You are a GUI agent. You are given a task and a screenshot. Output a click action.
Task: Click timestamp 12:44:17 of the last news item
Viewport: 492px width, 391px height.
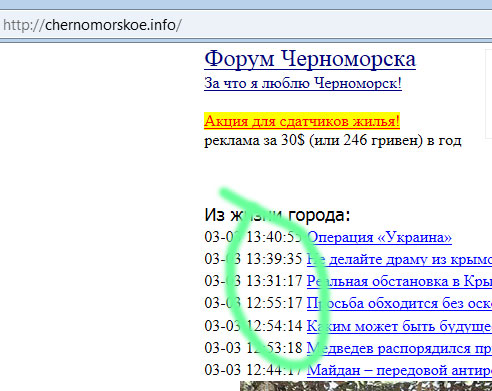click(274, 370)
